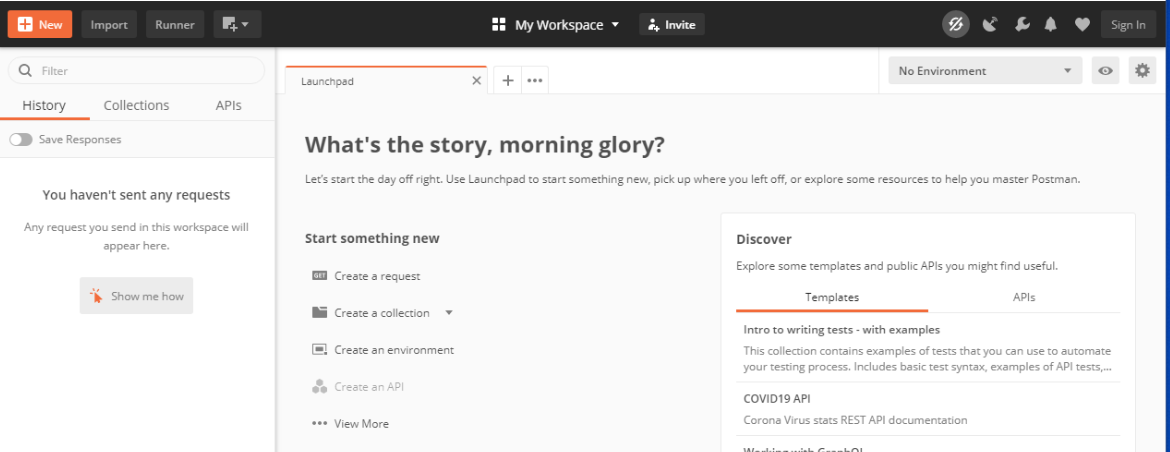Open the notifications bell icon
Screen dimensions: 1170x452
point(1051,25)
